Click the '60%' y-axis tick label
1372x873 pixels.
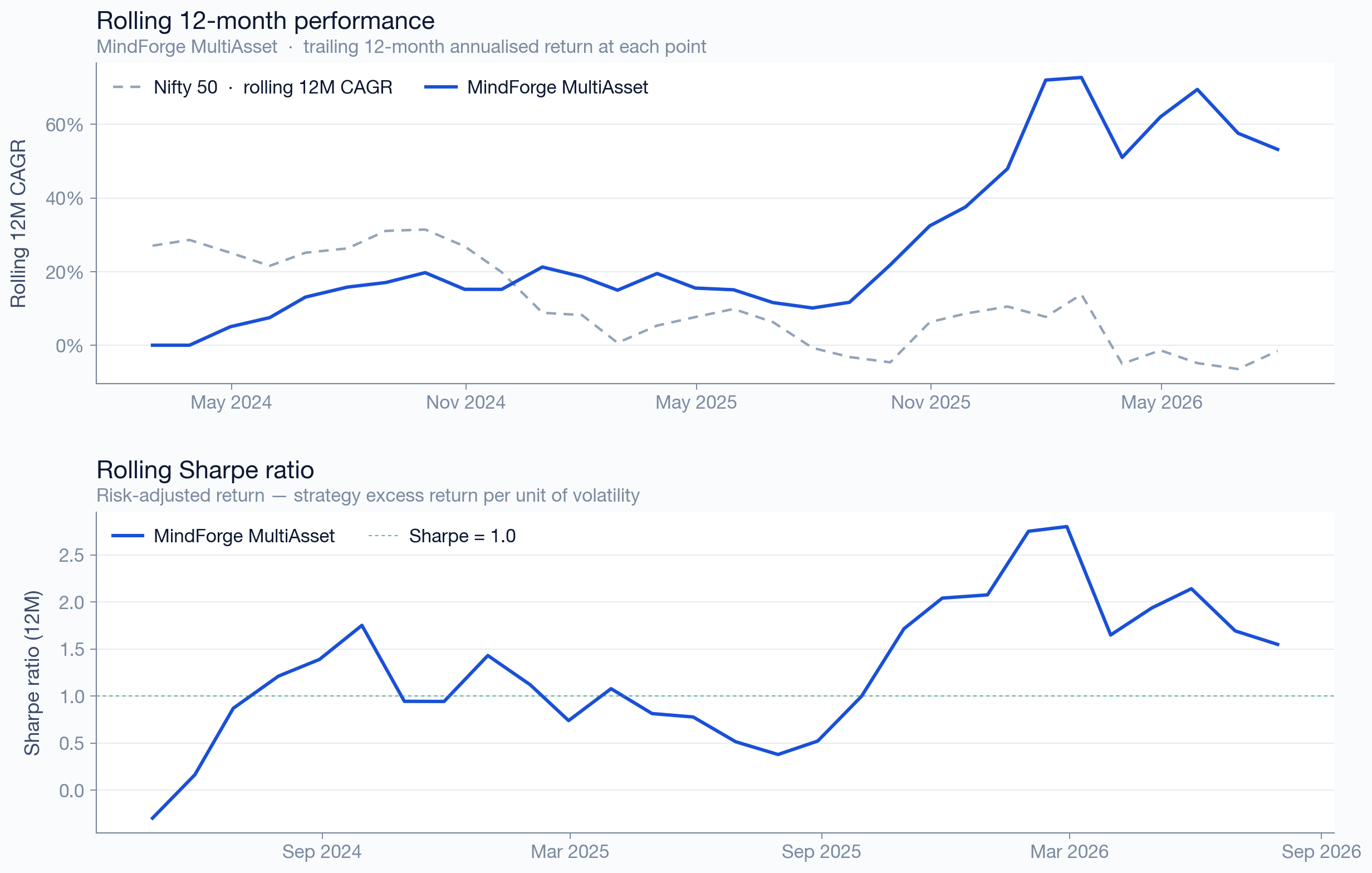pyautogui.click(x=65, y=125)
